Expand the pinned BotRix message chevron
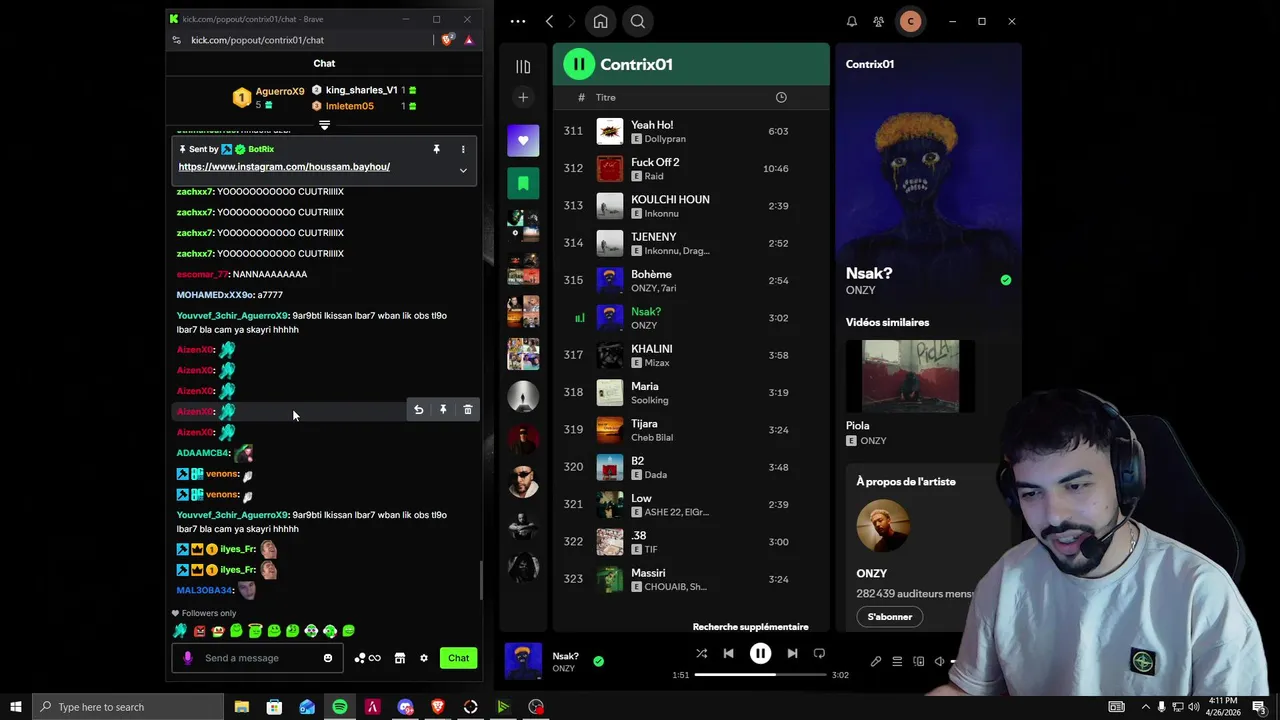This screenshot has height=720, width=1280. point(462,170)
